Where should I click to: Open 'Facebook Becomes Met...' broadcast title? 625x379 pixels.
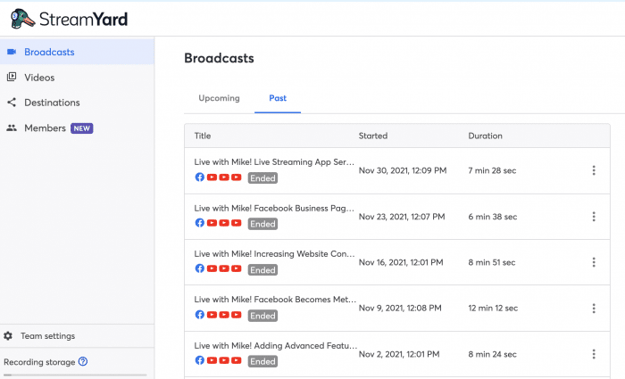click(275, 299)
